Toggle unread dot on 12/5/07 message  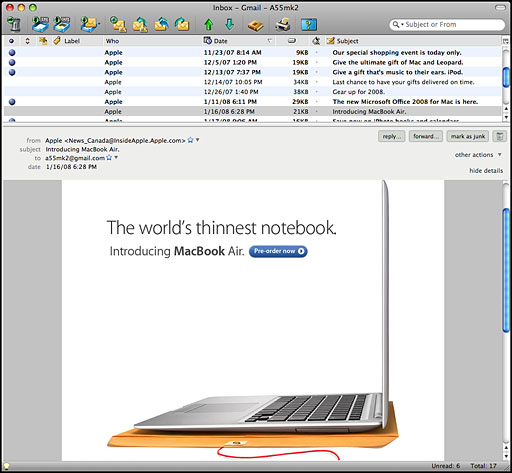coord(12,62)
